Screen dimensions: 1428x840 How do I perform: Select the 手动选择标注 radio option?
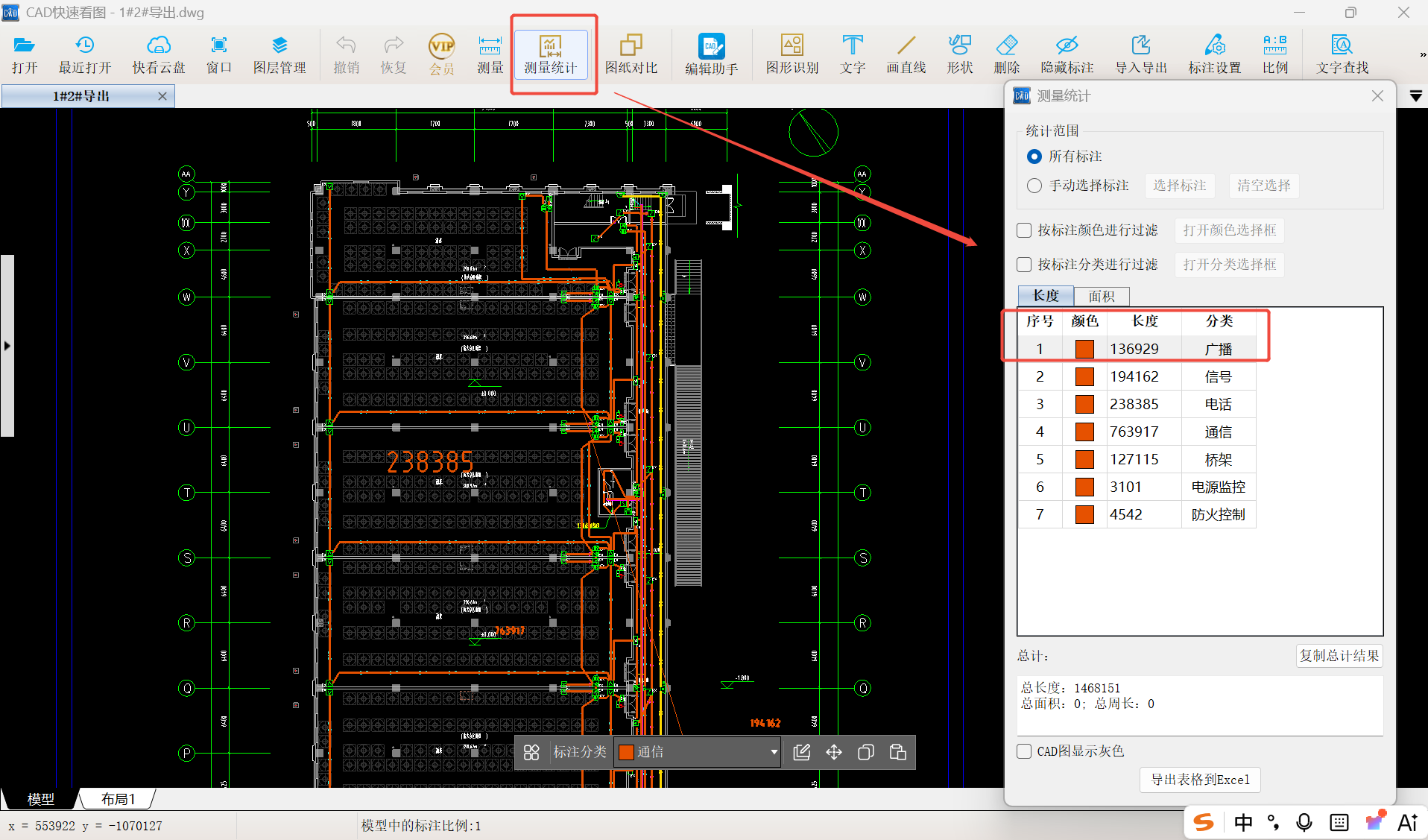1034,186
